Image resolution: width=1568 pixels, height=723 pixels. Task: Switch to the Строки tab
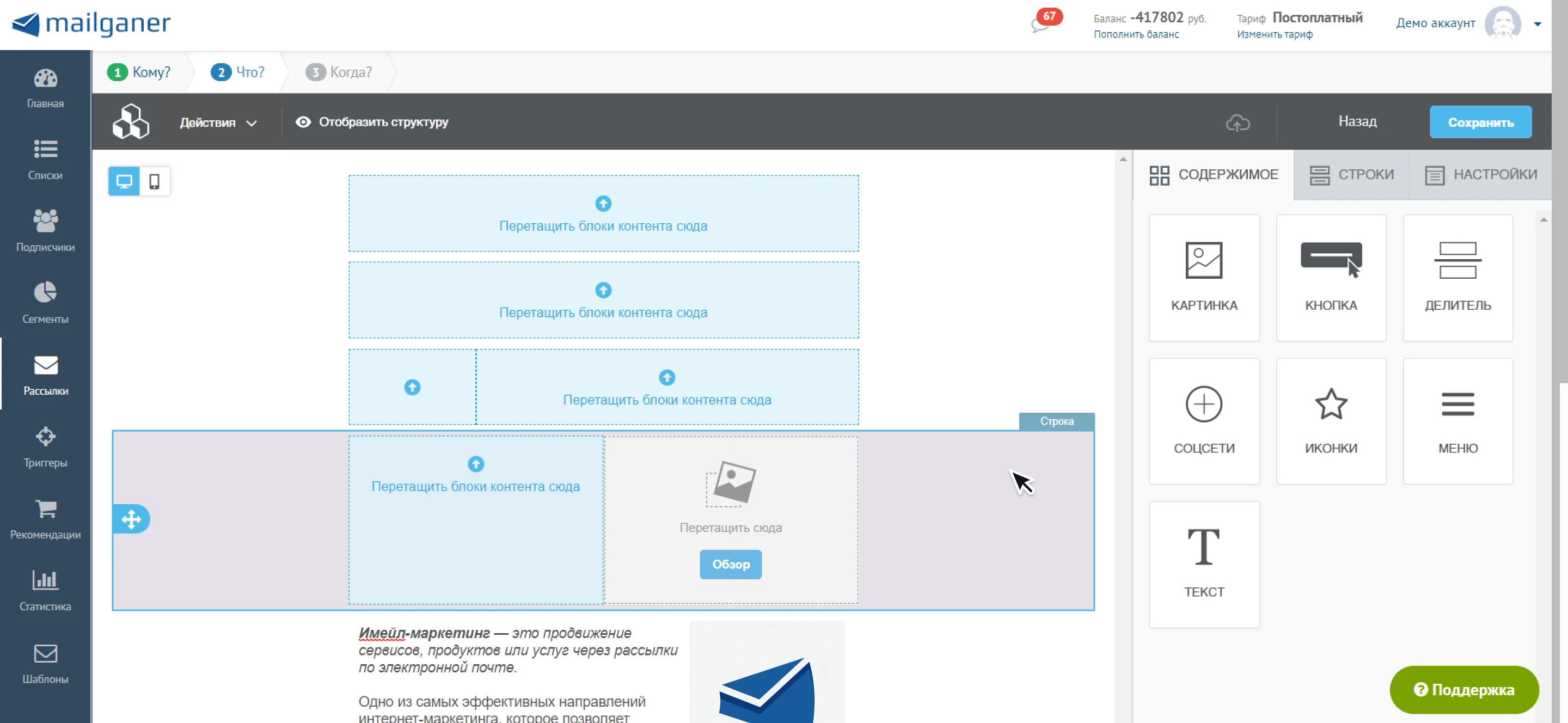[x=1351, y=175]
